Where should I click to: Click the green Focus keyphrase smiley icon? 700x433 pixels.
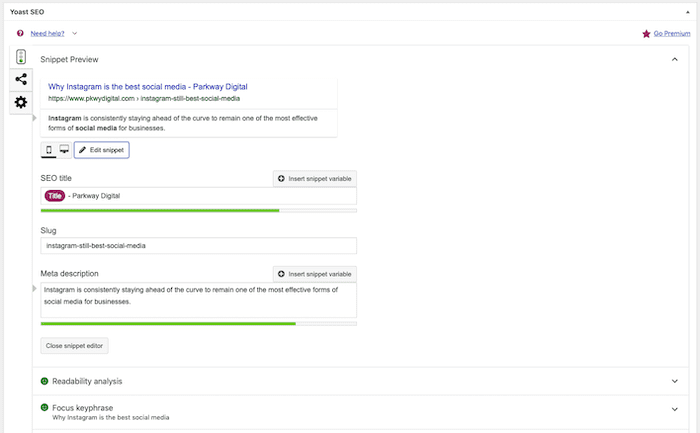pos(44,407)
